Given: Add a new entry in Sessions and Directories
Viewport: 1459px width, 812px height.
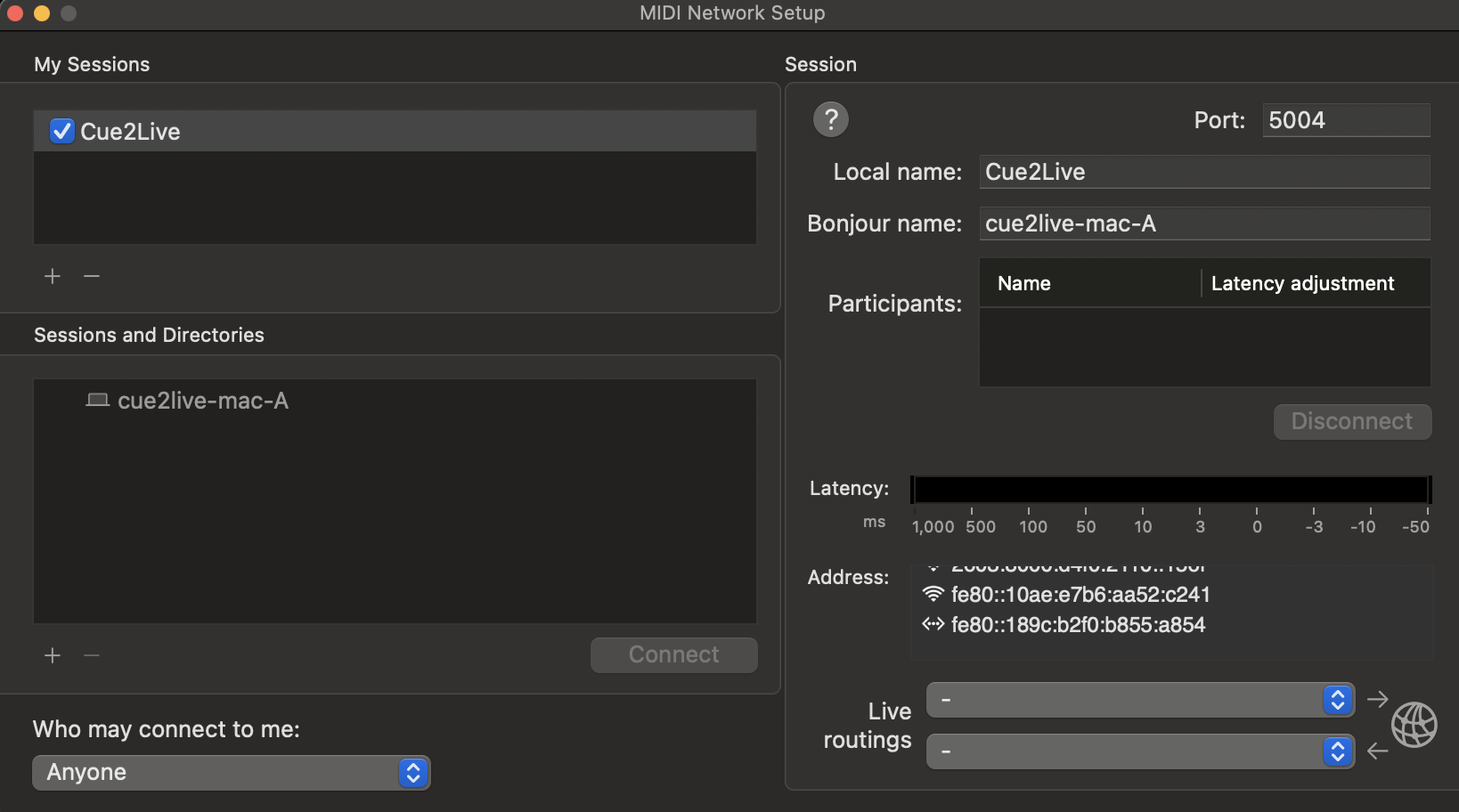Looking at the screenshot, I should 53,656.
